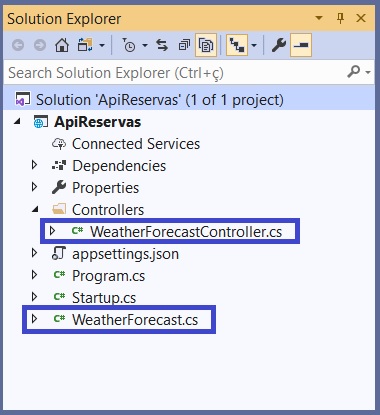Image resolution: width=380 pixels, height=415 pixels.
Task: Click the Auto Hide pin button
Action: pyautogui.click(x=340, y=18)
